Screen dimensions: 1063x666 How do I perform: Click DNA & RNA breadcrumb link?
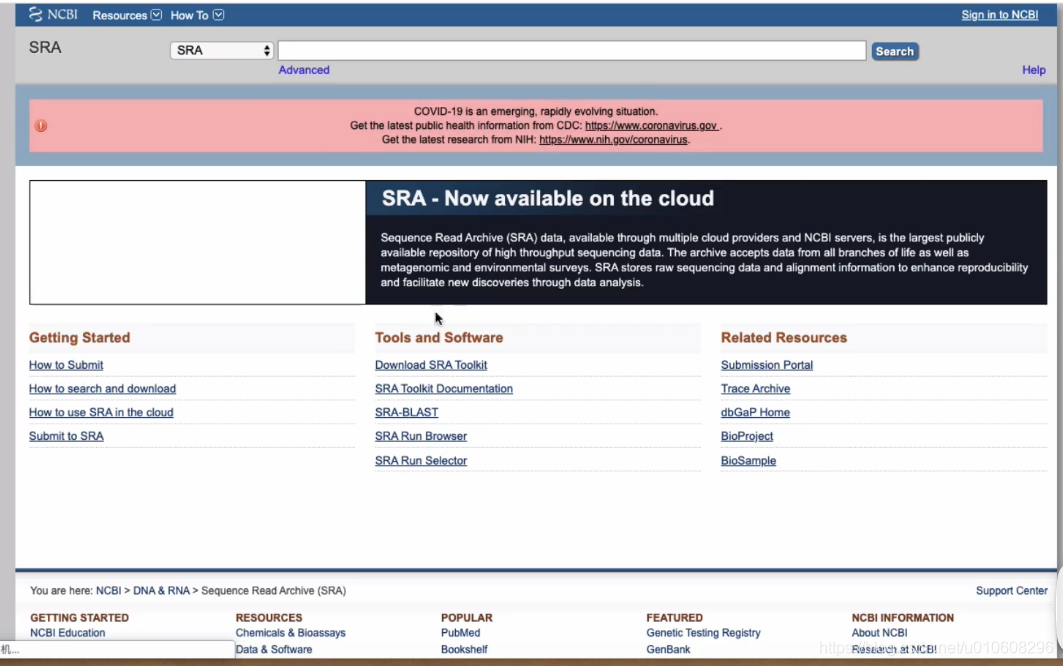click(x=161, y=591)
